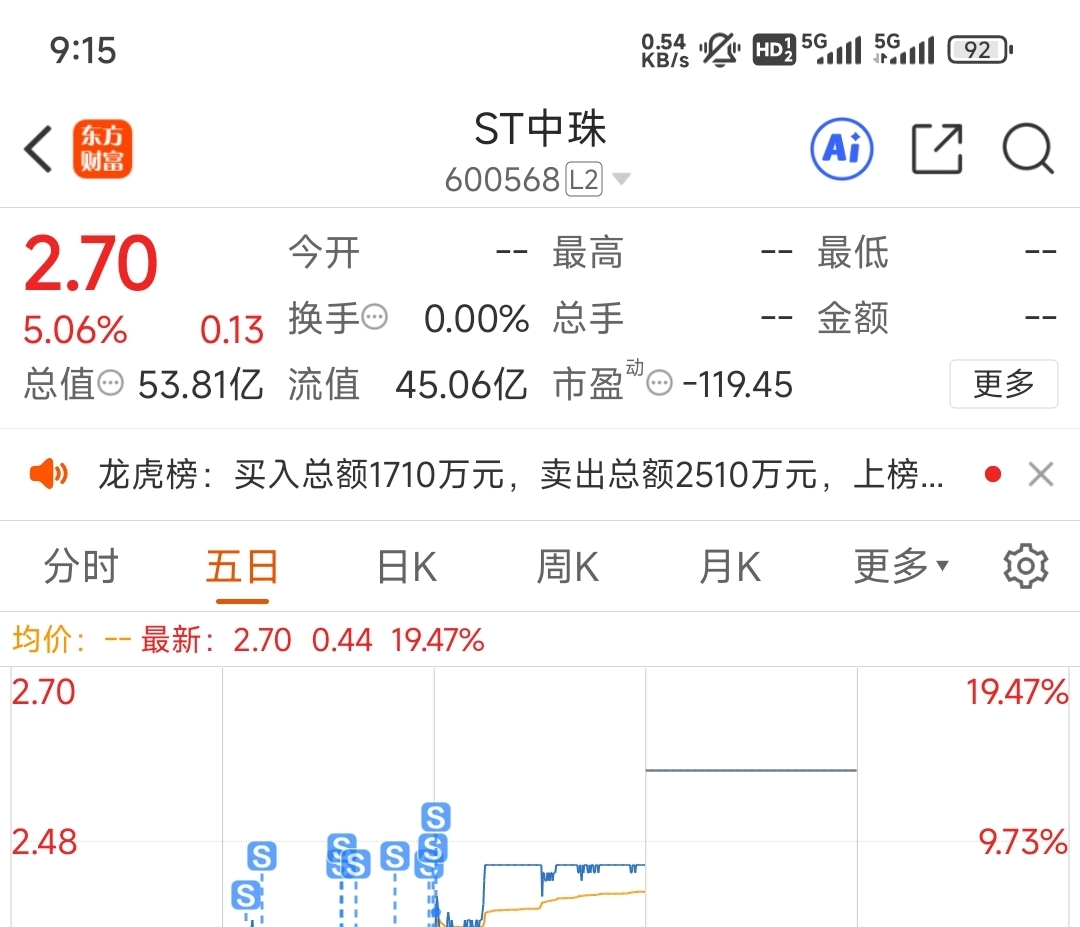Image resolution: width=1080 pixels, height=927 pixels.
Task: Tap the 2.48 price axis label
Action: (44, 842)
